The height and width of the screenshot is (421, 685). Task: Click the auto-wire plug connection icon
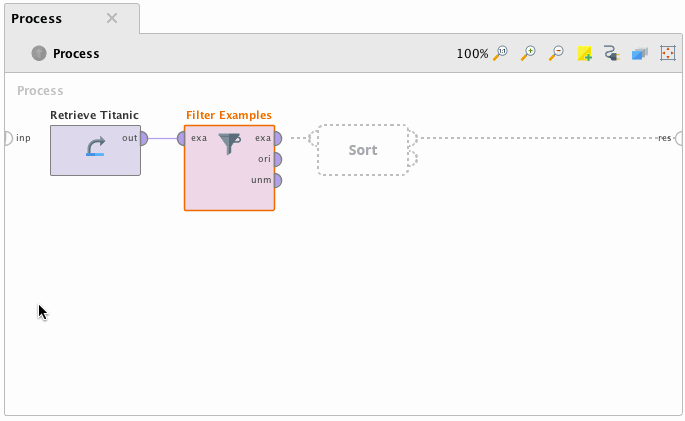[x=613, y=54]
